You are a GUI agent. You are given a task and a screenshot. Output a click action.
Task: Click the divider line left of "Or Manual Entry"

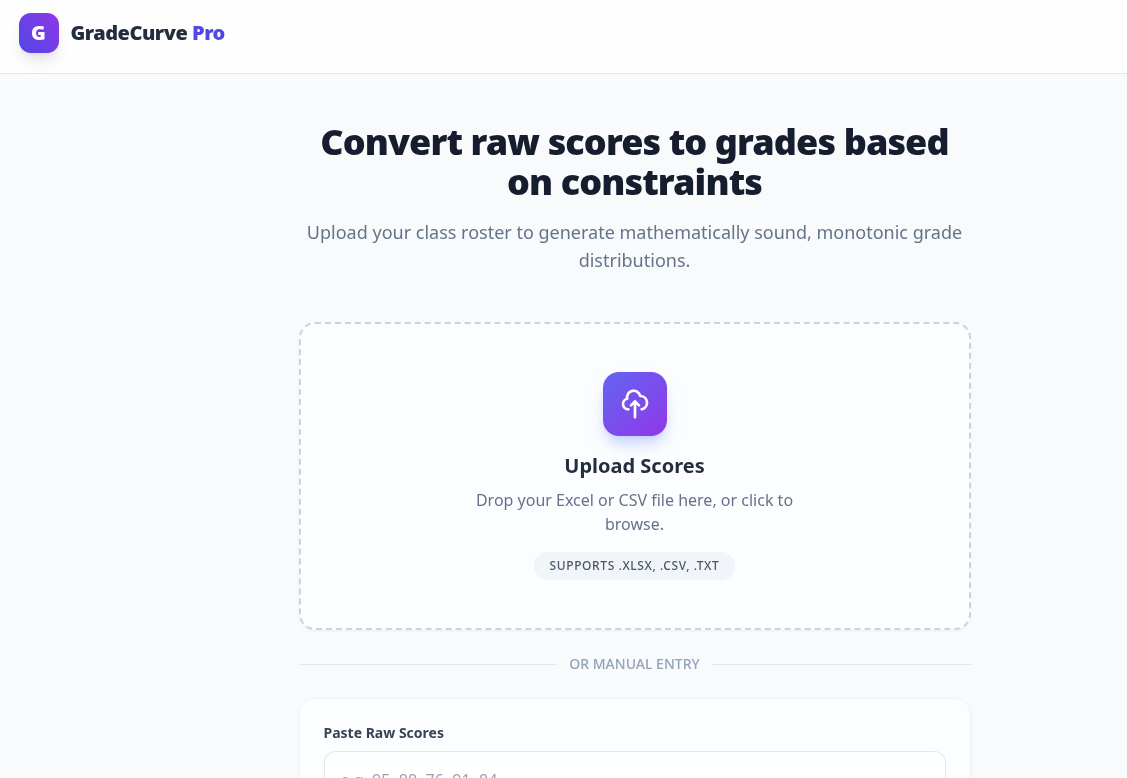(x=428, y=664)
